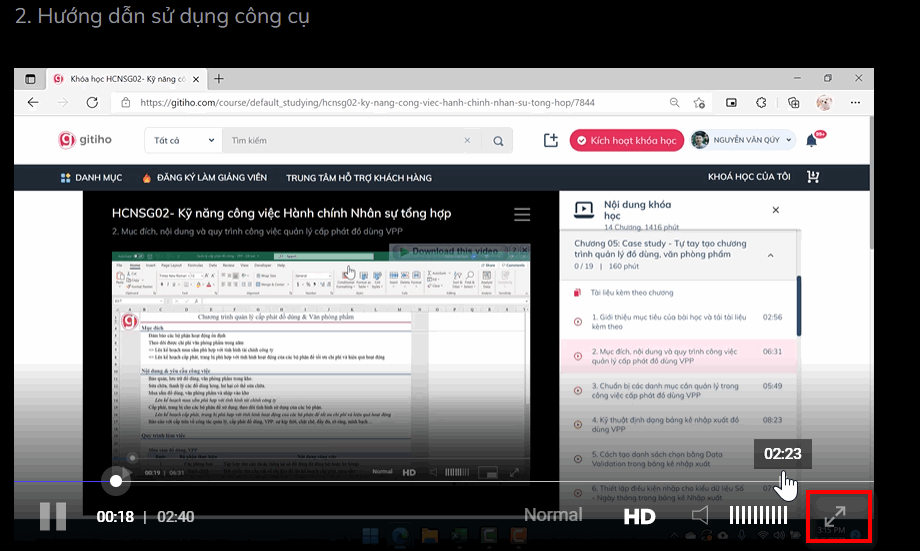Viewport: 920px width, 551px height.
Task: Click the fullscreen expand arrows icon
Action: (835, 517)
